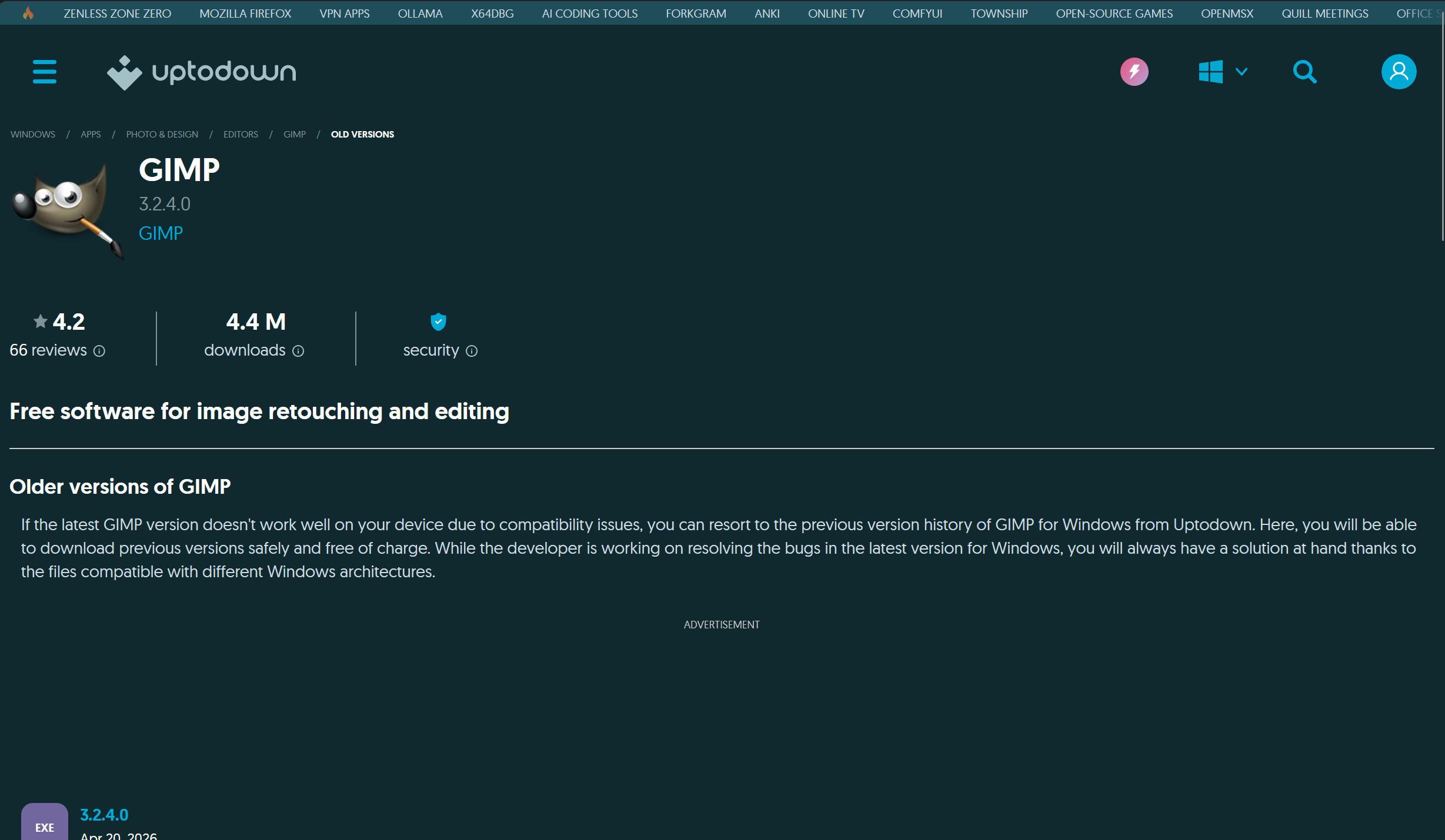Screen dimensions: 1445x840
Task: Click the security shield icon
Action: (x=438, y=322)
